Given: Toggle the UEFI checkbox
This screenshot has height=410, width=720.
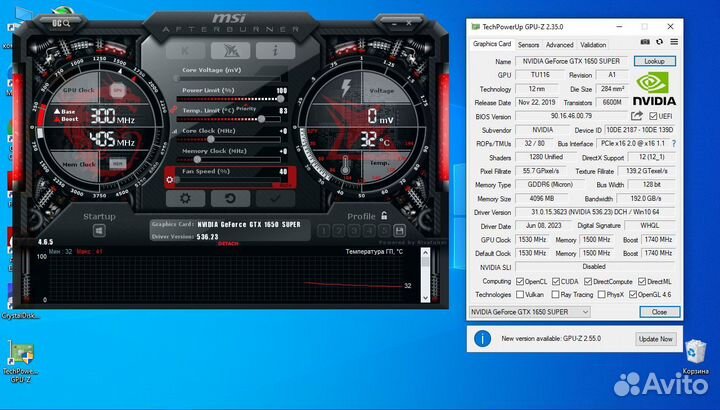Looking at the screenshot, I should point(653,116).
